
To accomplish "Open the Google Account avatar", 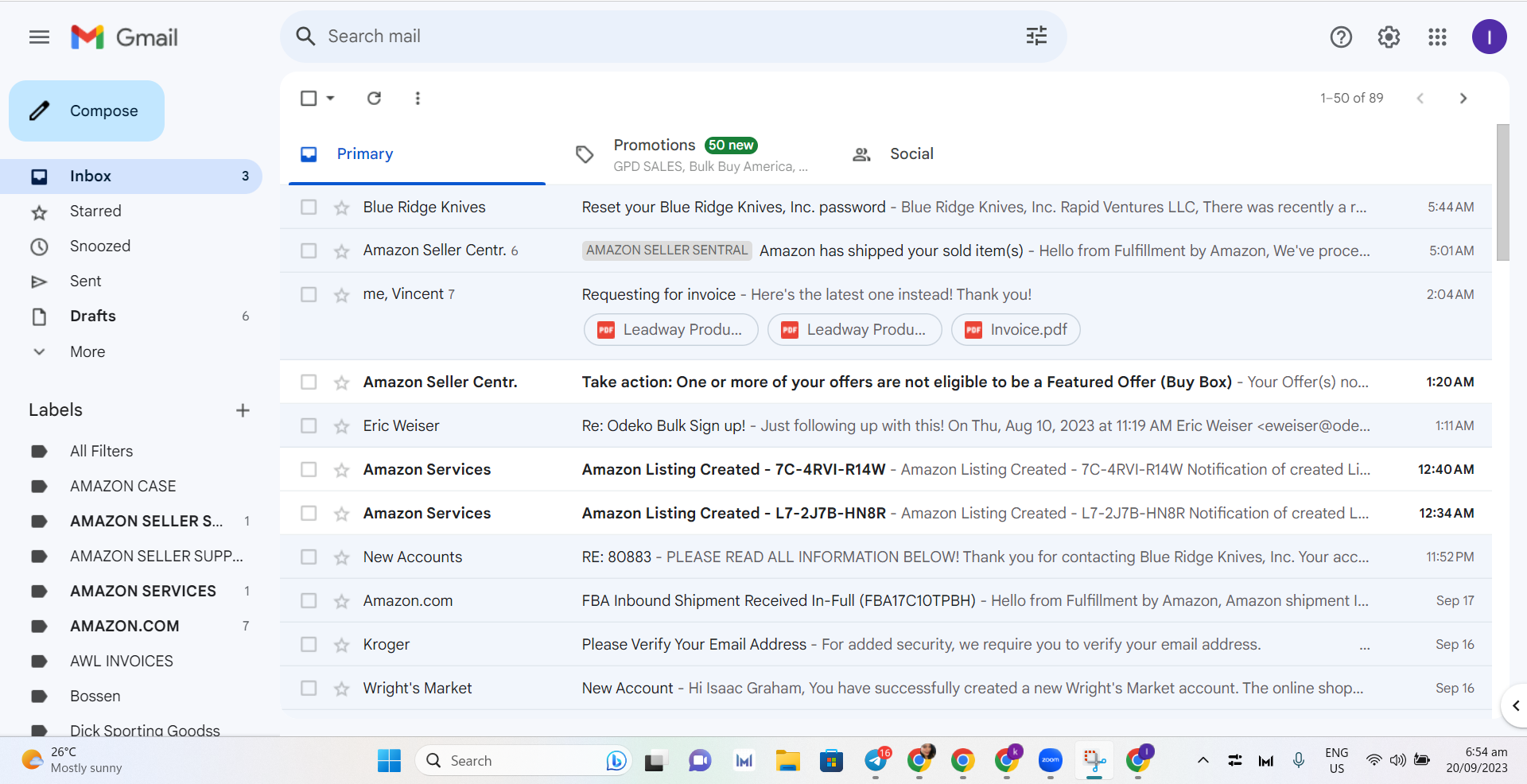I will [1489, 37].
